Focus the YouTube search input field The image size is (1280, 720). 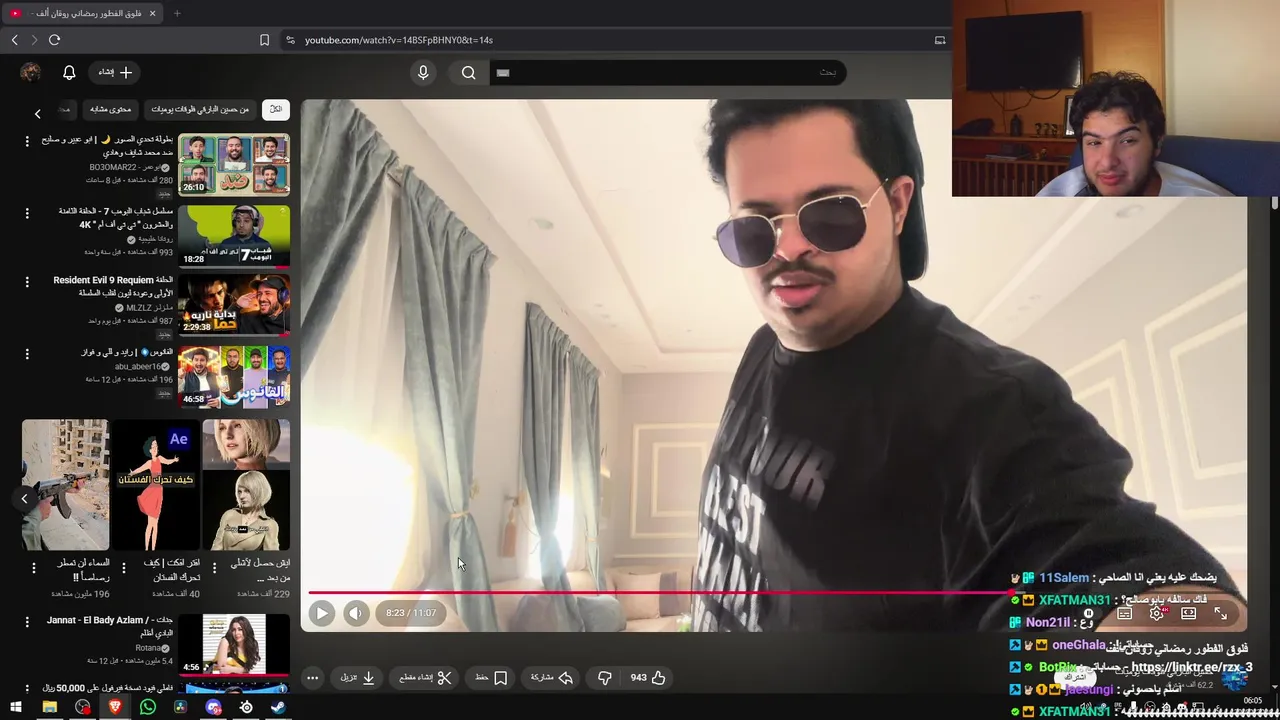click(668, 72)
